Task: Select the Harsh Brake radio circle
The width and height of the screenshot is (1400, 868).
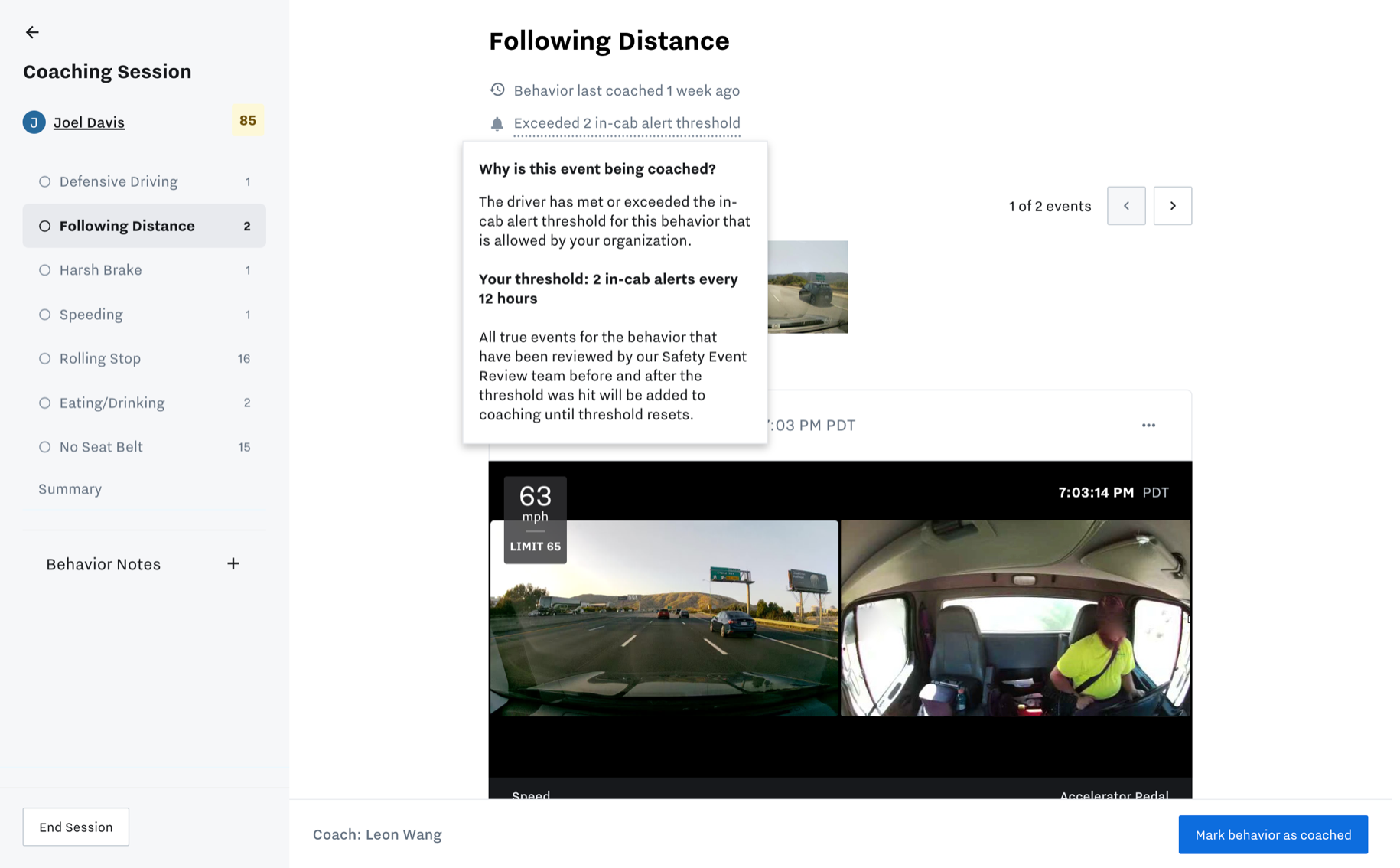Action: click(x=45, y=270)
